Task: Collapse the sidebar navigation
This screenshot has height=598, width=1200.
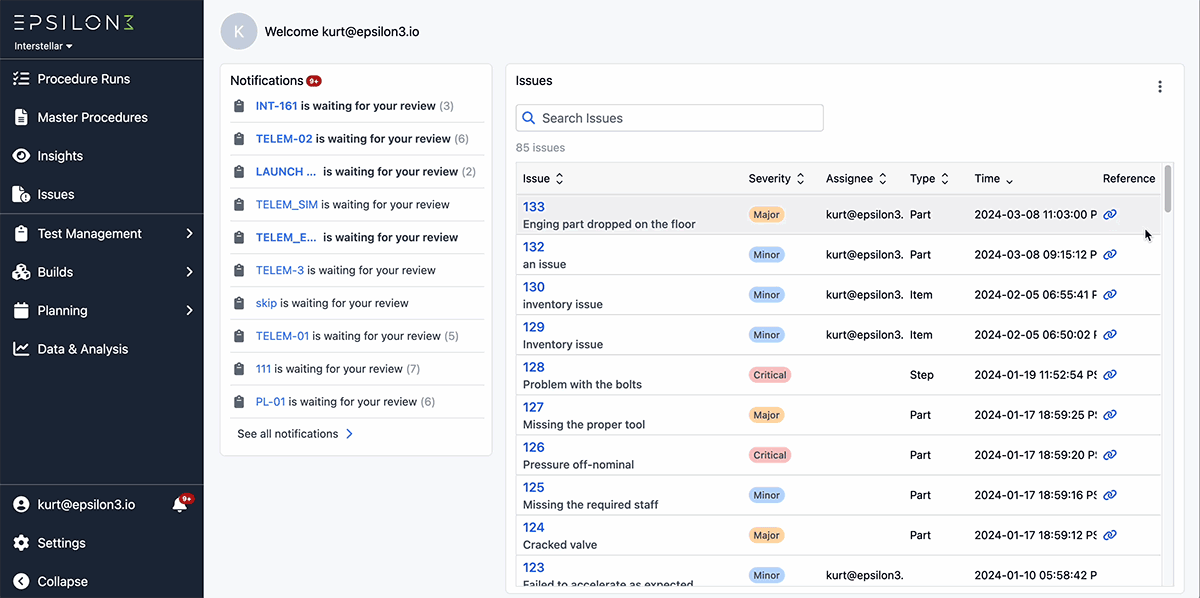Action: [x=62, y=582]
